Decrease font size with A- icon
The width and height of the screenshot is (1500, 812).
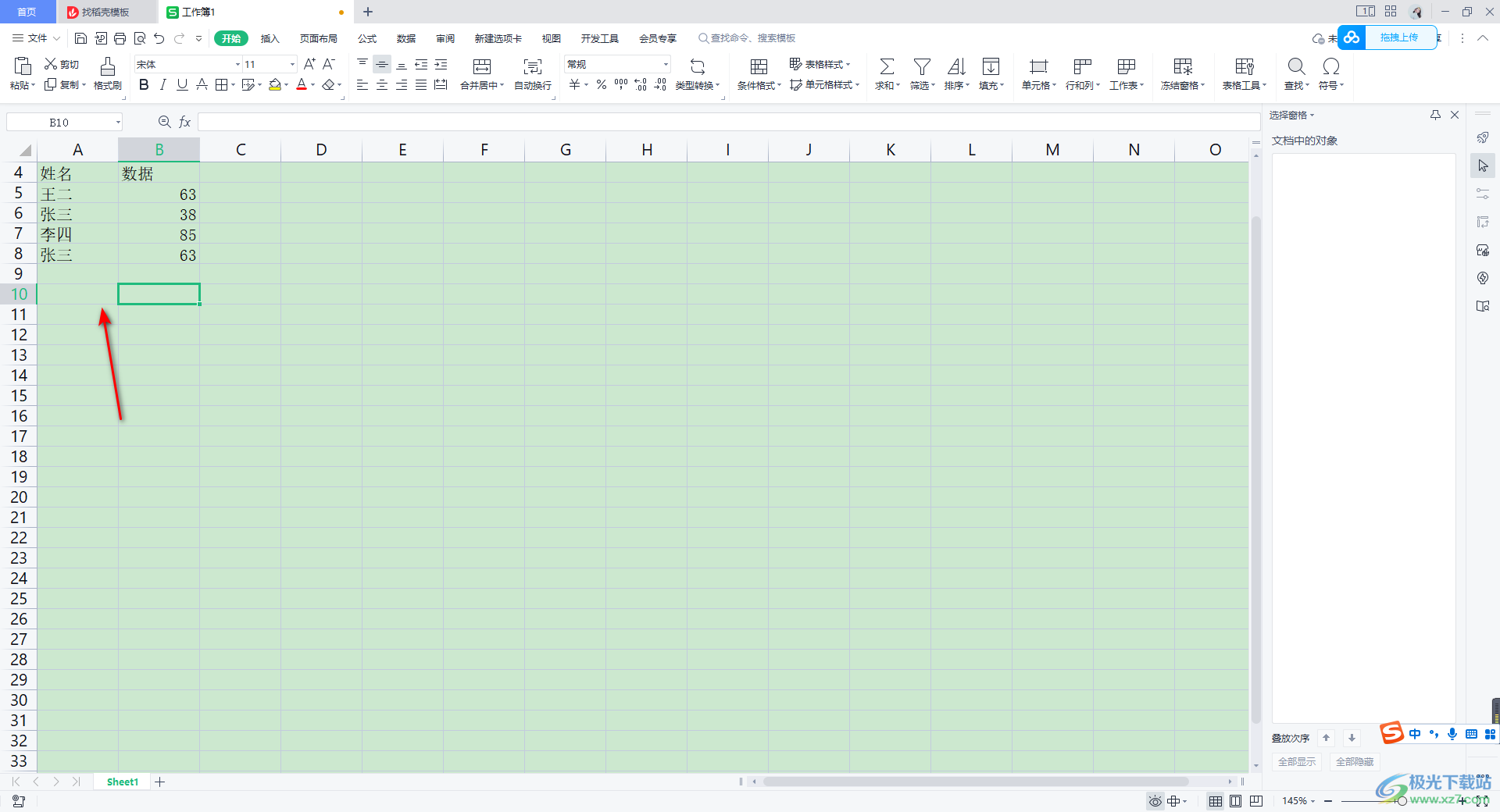click(x=329, y=64)
